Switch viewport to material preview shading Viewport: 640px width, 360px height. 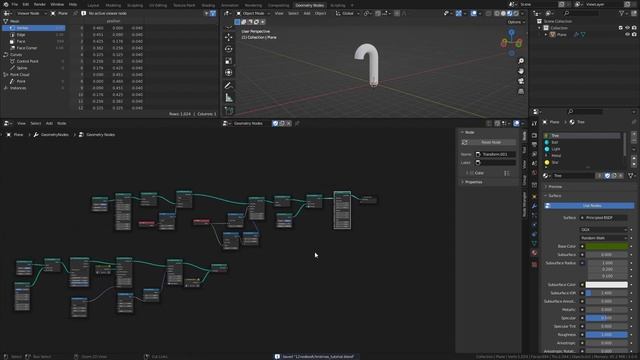tap(509, 13)
